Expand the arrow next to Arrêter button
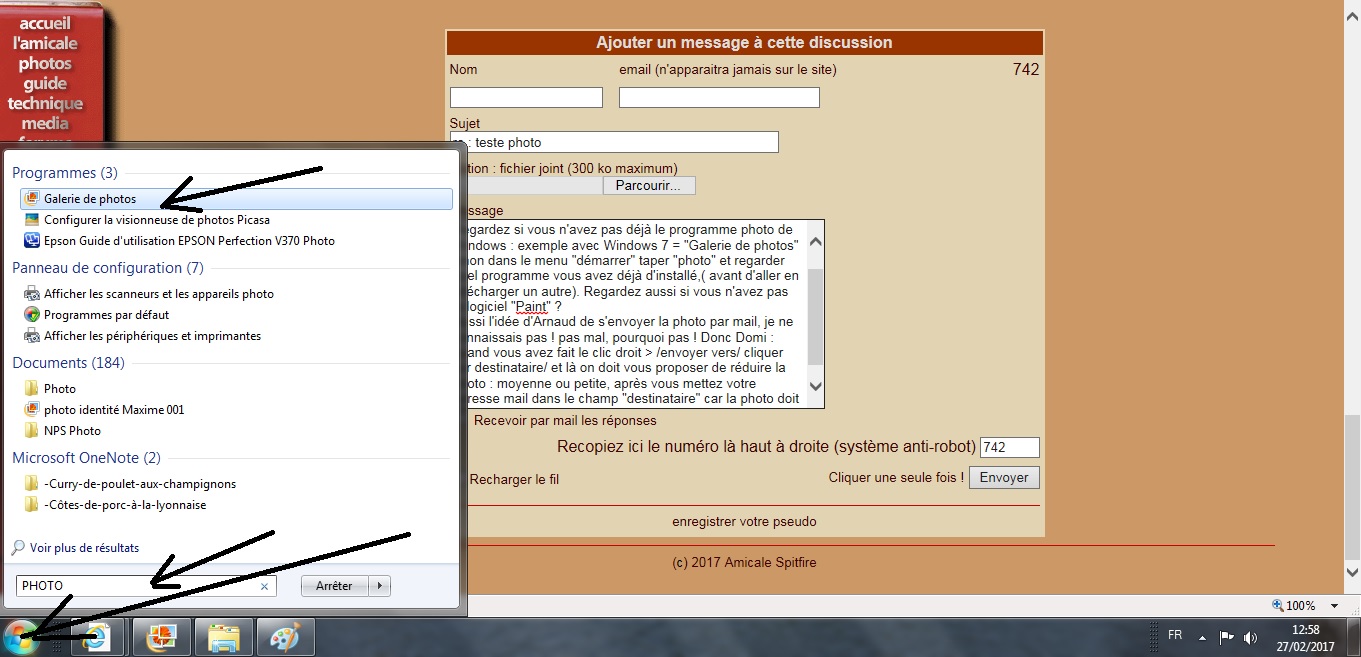 pyautogui.click(x=379, y=586)
